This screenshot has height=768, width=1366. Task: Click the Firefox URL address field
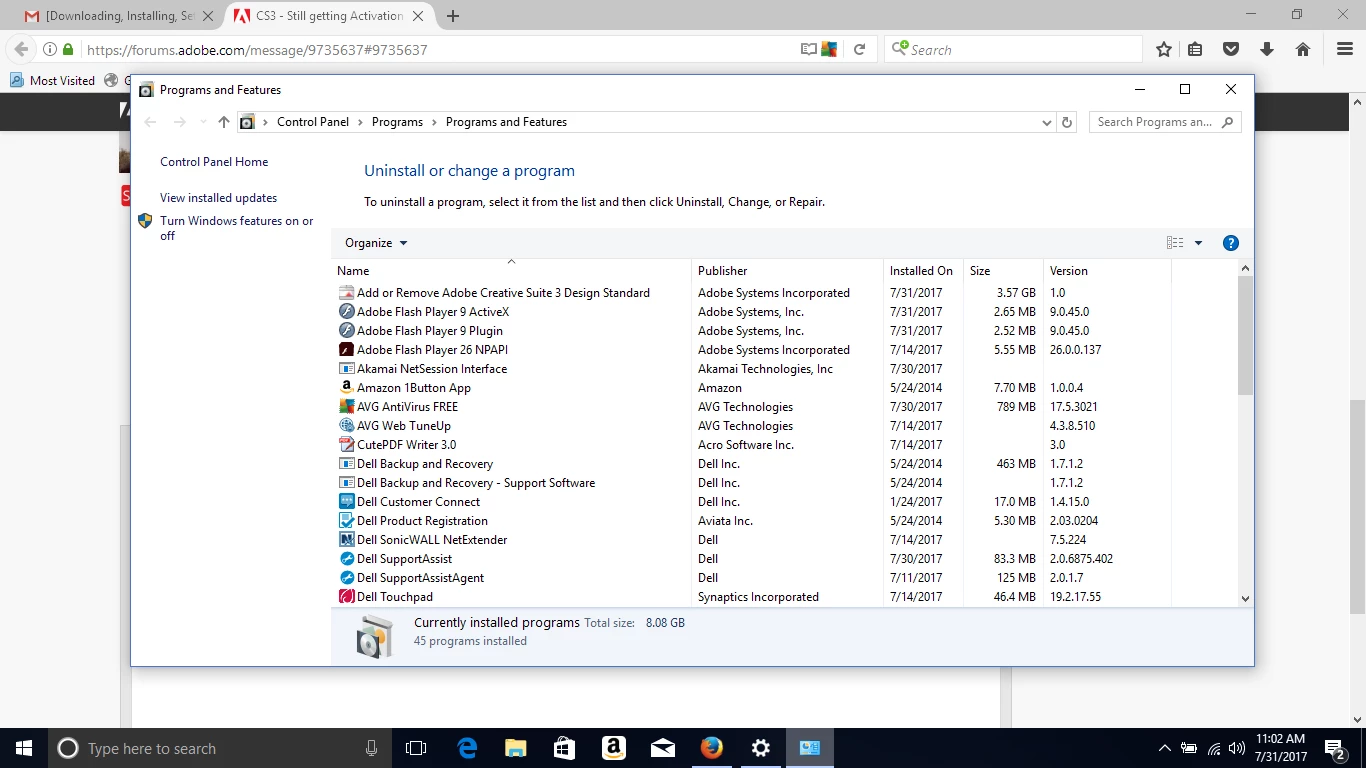(440, 49)
